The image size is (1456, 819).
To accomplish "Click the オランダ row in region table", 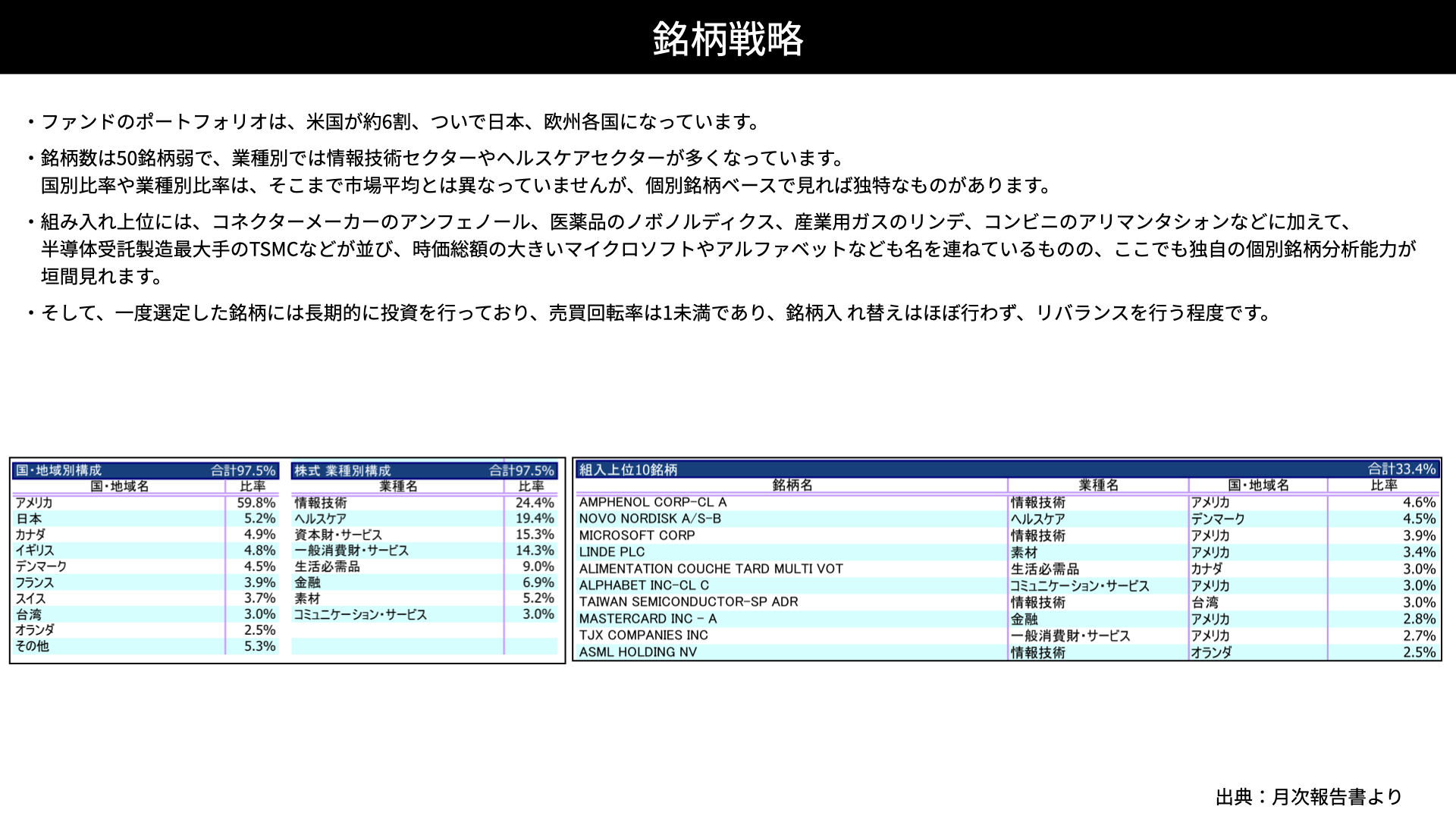I will pos(146,630).
